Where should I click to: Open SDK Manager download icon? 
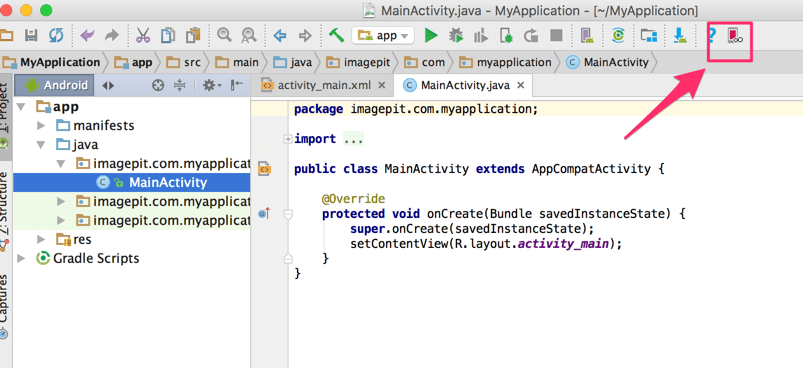[680, 35]
